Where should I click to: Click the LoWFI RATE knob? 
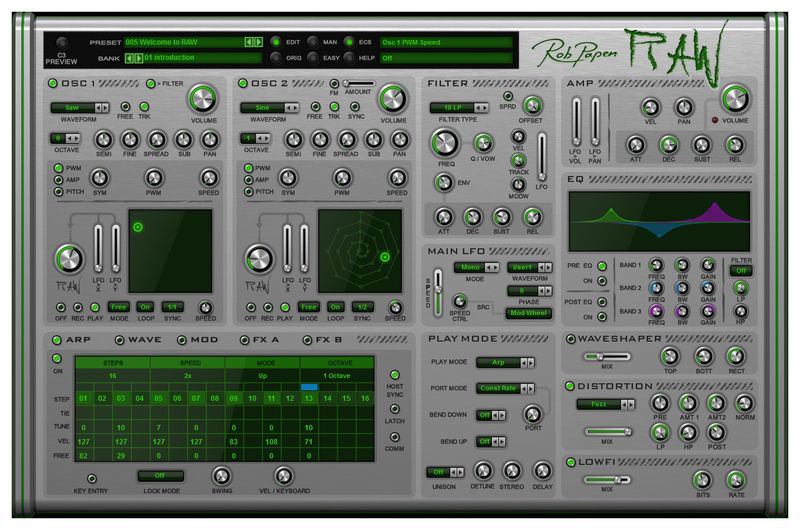tap(736, 480)
